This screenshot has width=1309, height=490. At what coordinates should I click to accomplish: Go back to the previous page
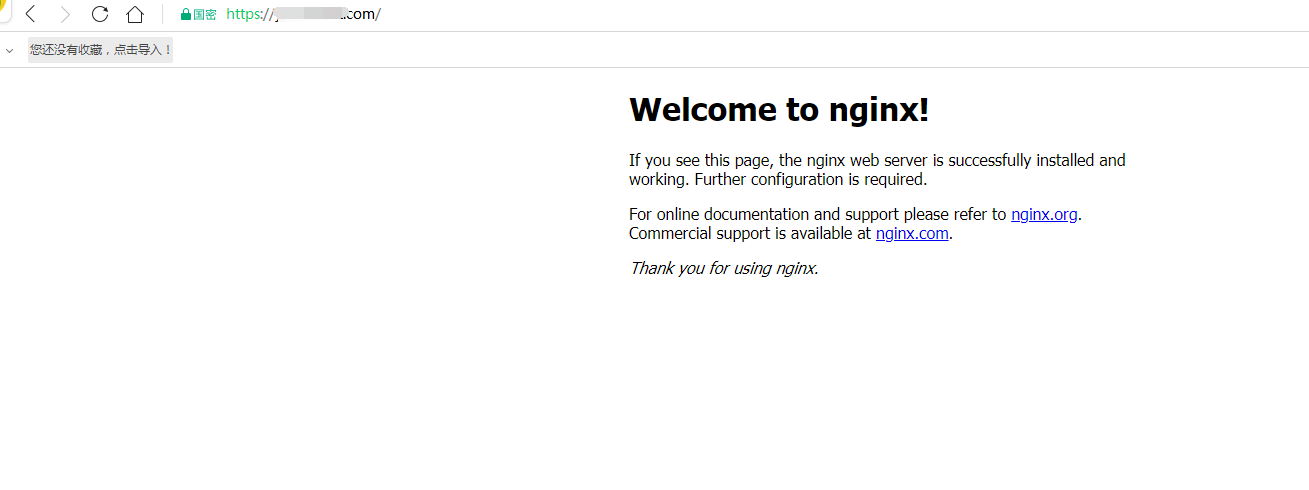coord(31,14)
